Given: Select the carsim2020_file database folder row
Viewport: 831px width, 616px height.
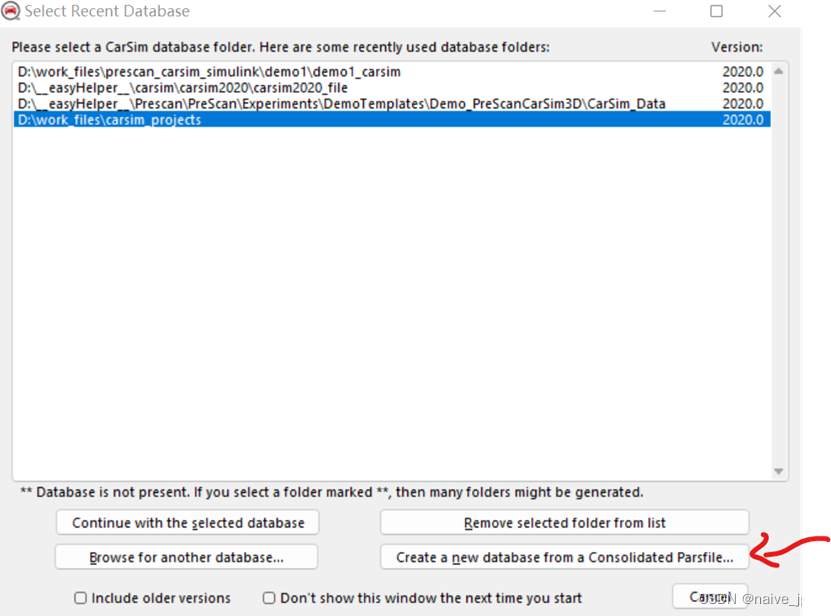Looking at the screenshot, I should click(392, 87).
